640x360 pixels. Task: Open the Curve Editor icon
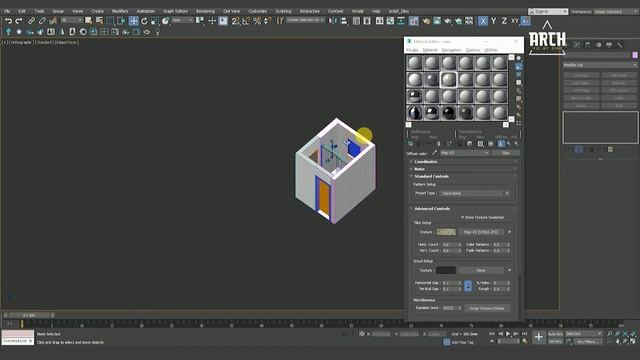point(390,21)
